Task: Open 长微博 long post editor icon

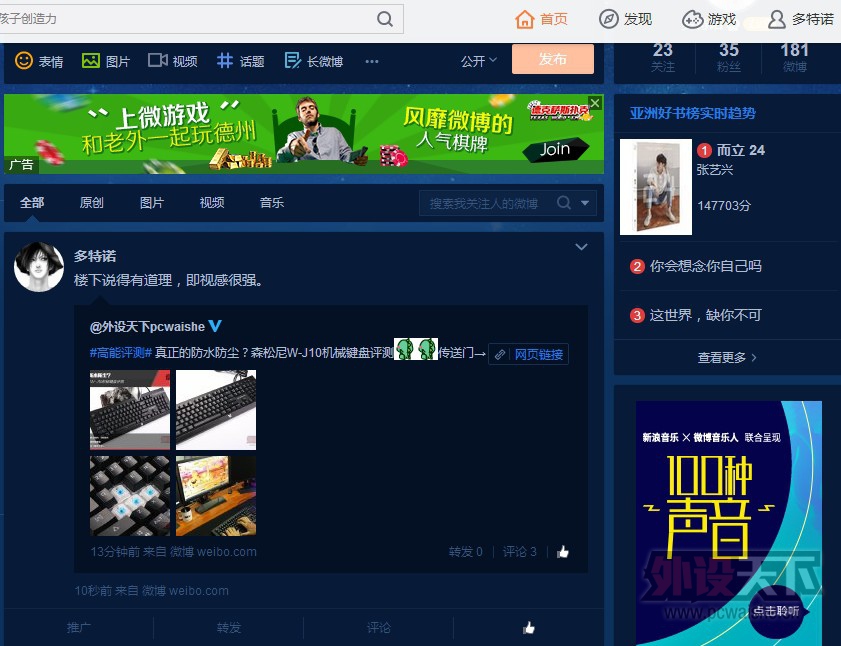Action: pos(292,60)
